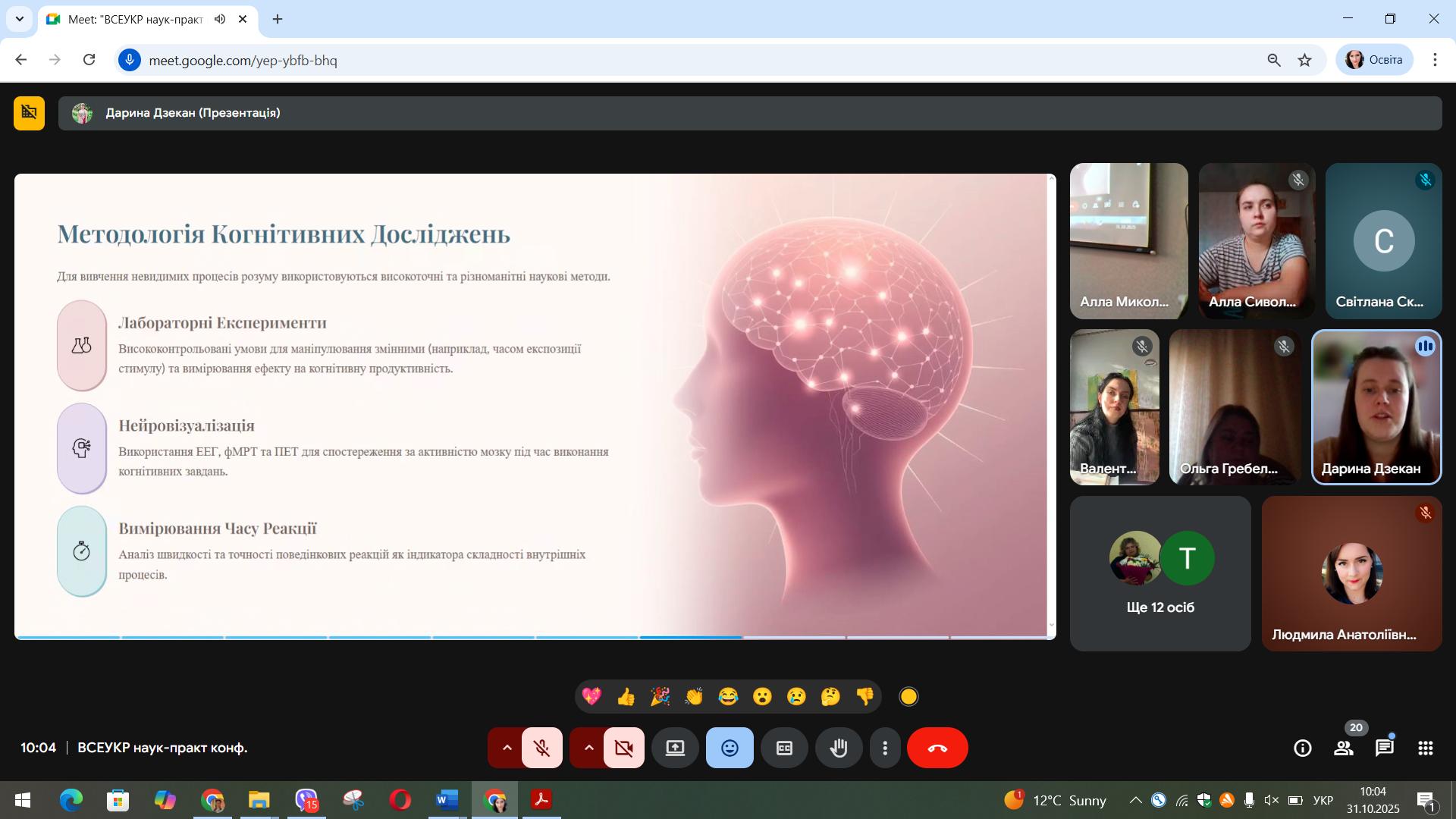The image size is (1456, 819).
Task: Pick the yellow skin tone swatch
Action: [x=908, y=696]
